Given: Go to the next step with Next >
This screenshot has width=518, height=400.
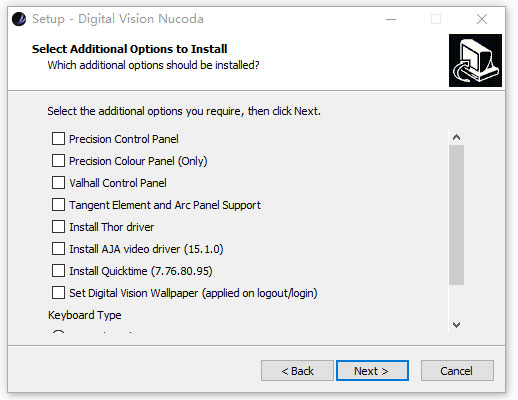Looking at the screenshot, I should coord(372,370).
